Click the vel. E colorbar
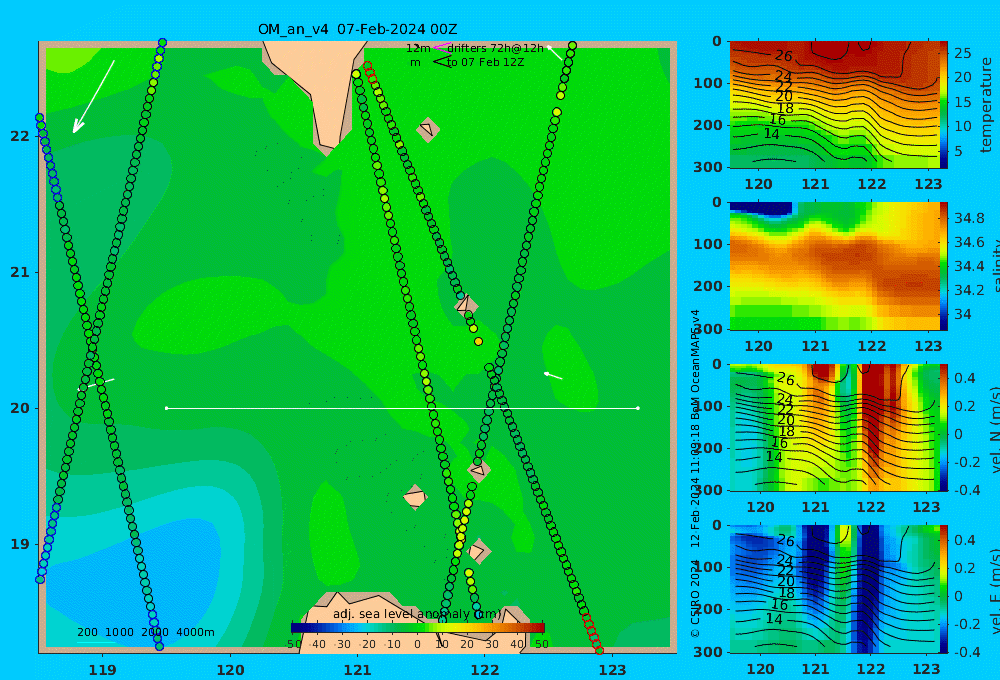 pyautogui.click(x=944, y=589)
